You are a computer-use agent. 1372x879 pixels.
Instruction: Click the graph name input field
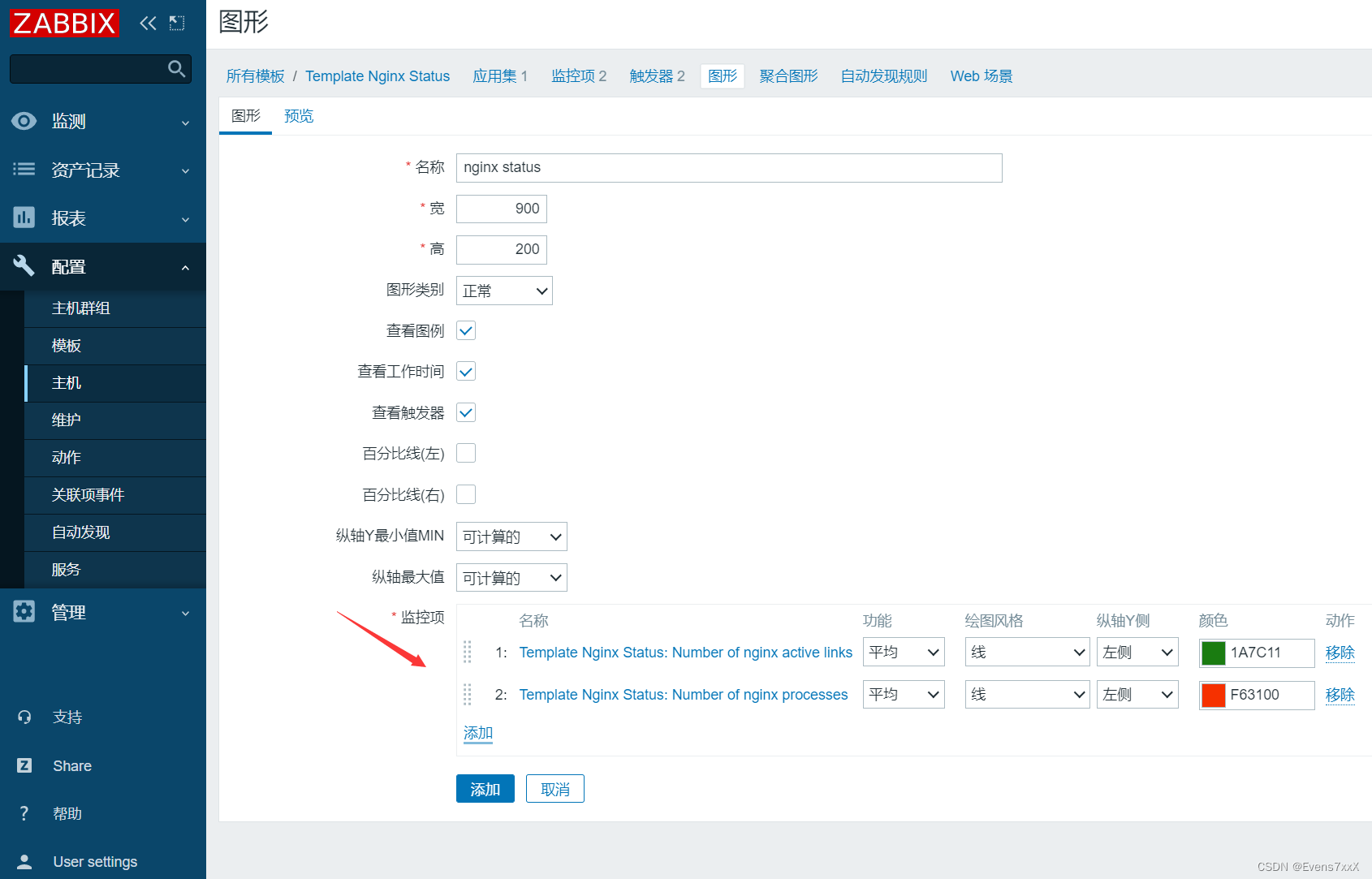[x=728, y=168]
